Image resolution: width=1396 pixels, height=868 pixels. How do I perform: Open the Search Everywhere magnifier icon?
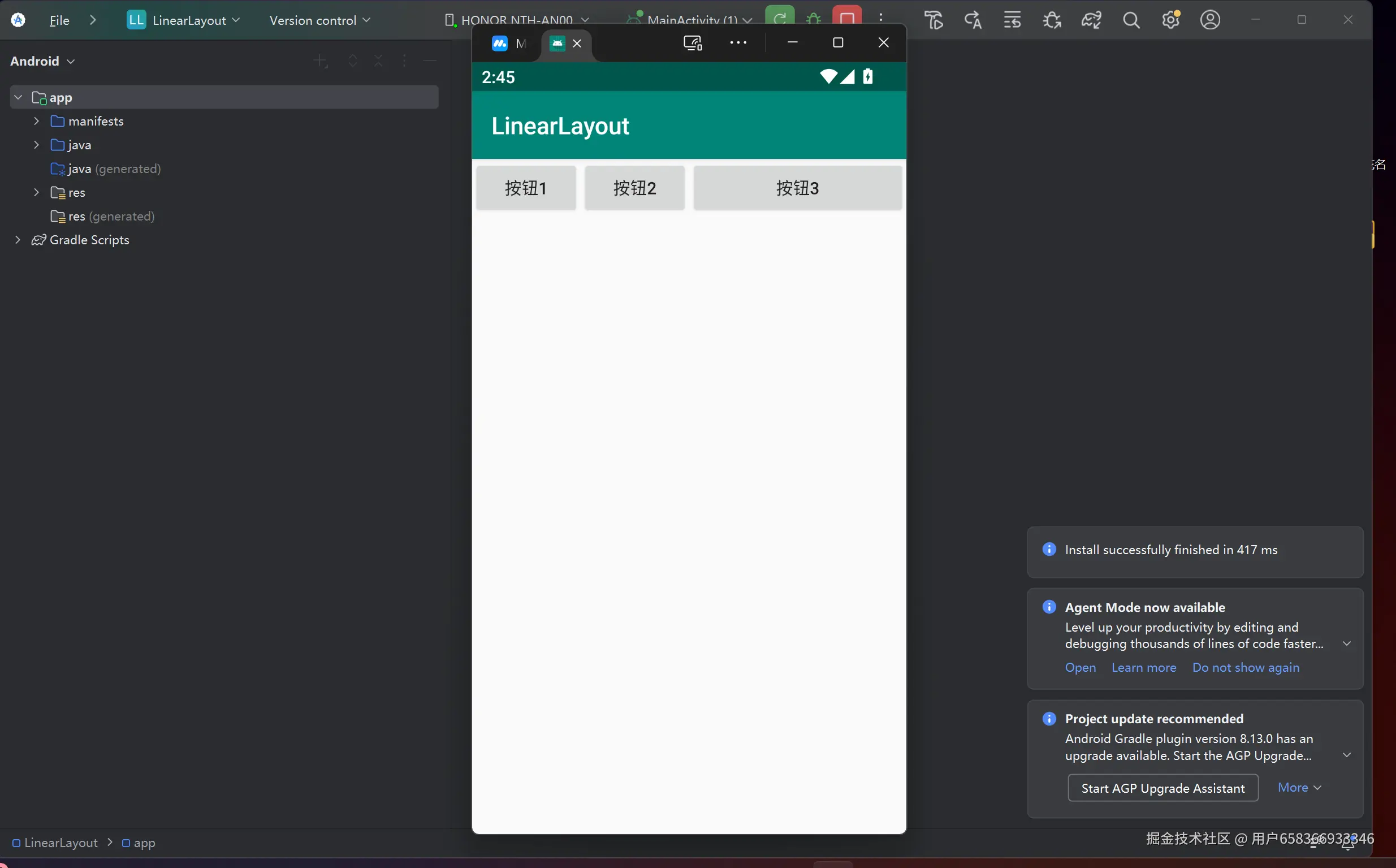1131,20
